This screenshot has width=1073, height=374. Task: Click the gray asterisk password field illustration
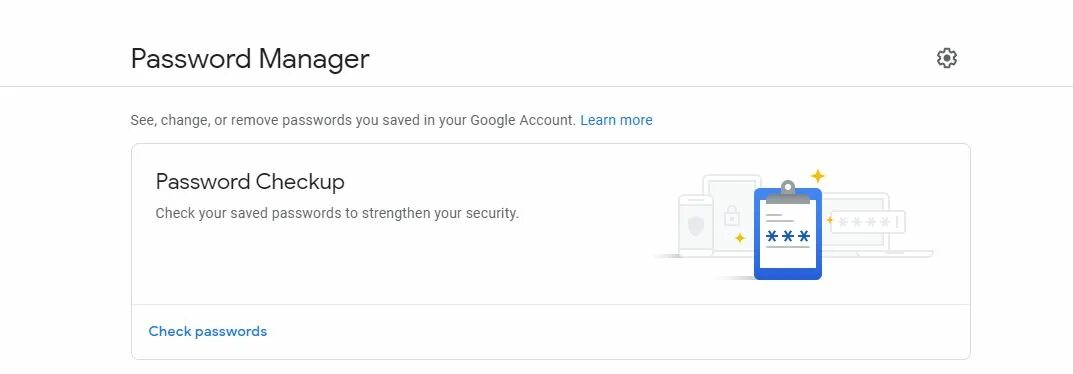(x=868, y=222)
